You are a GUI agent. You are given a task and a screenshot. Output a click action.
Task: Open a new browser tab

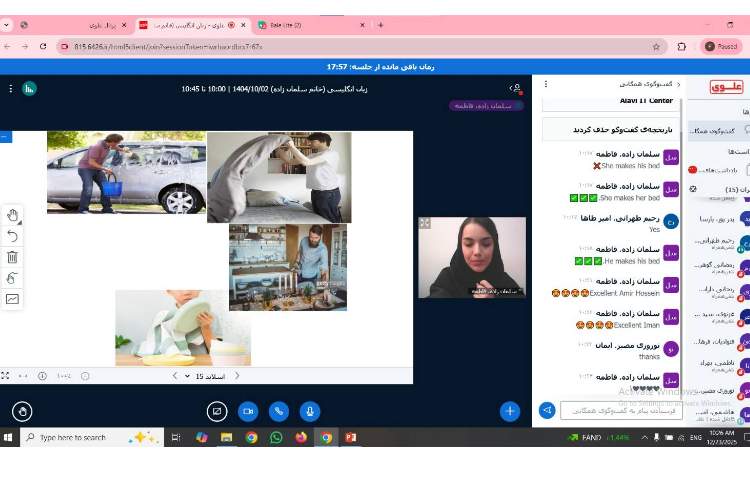pyautogui.click(x=380, y=25)
